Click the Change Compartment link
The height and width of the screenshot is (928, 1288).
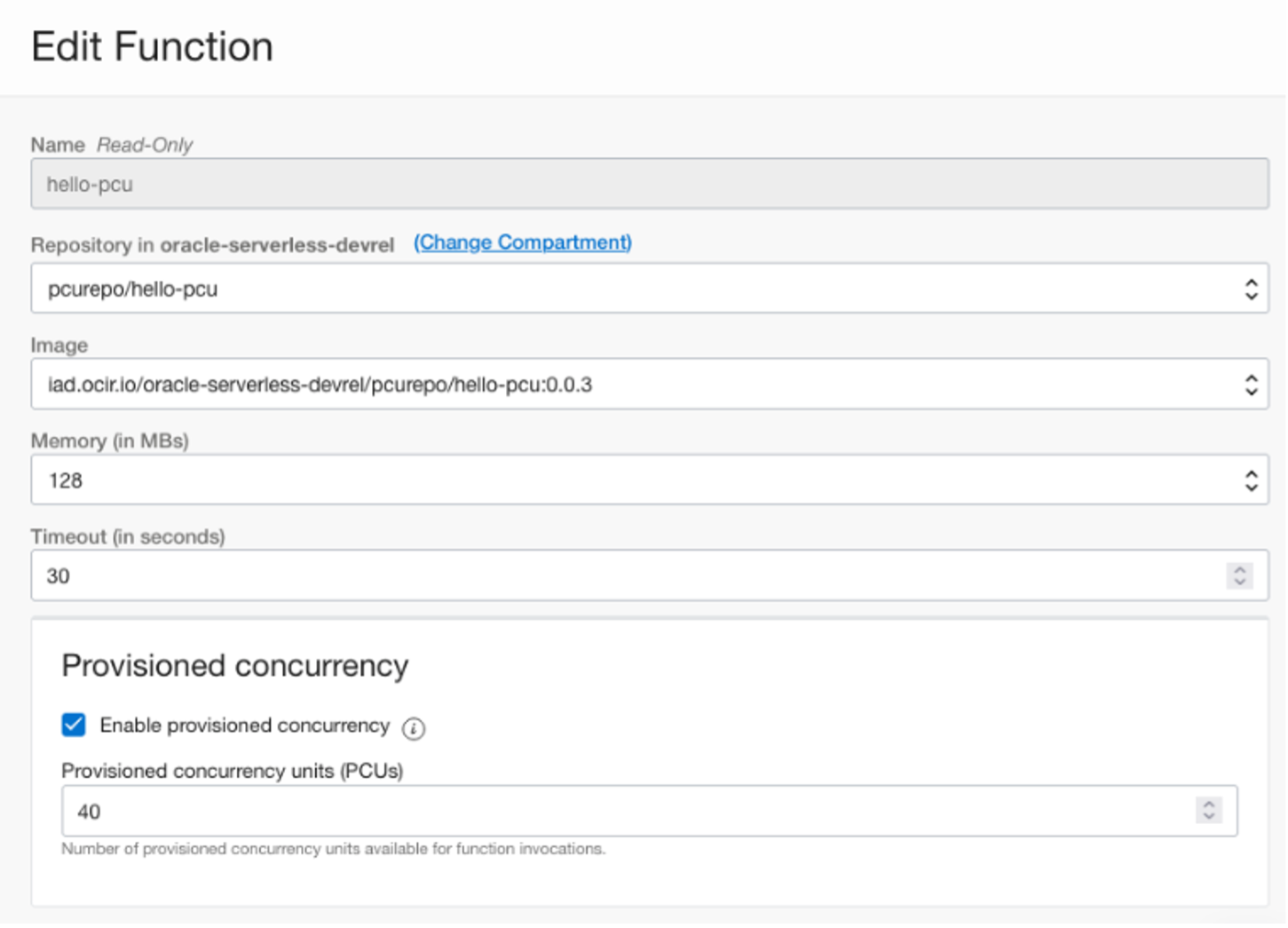click(x=522, y=242)
